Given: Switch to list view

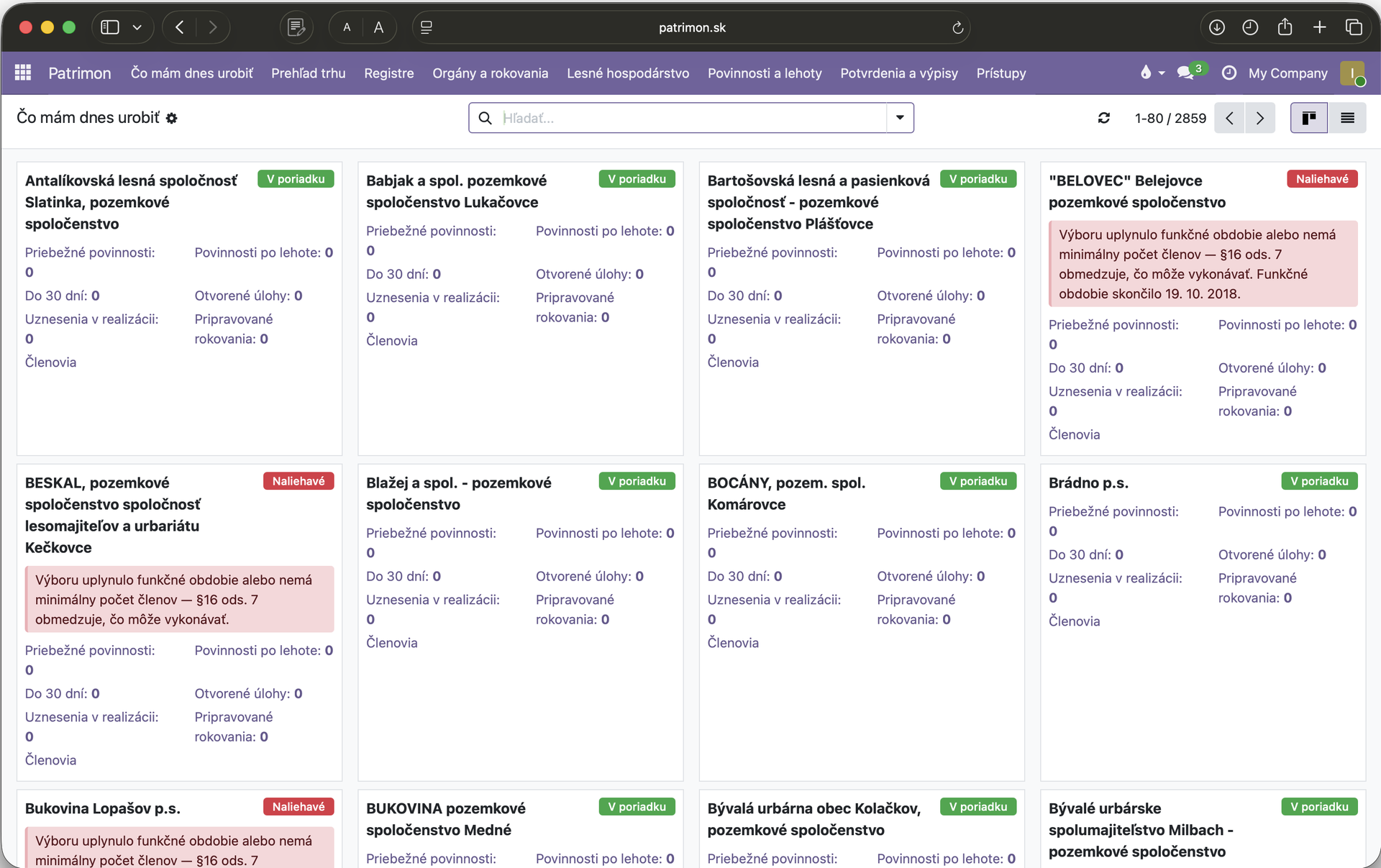Looking at the screenshot, I should (1347, 118).
